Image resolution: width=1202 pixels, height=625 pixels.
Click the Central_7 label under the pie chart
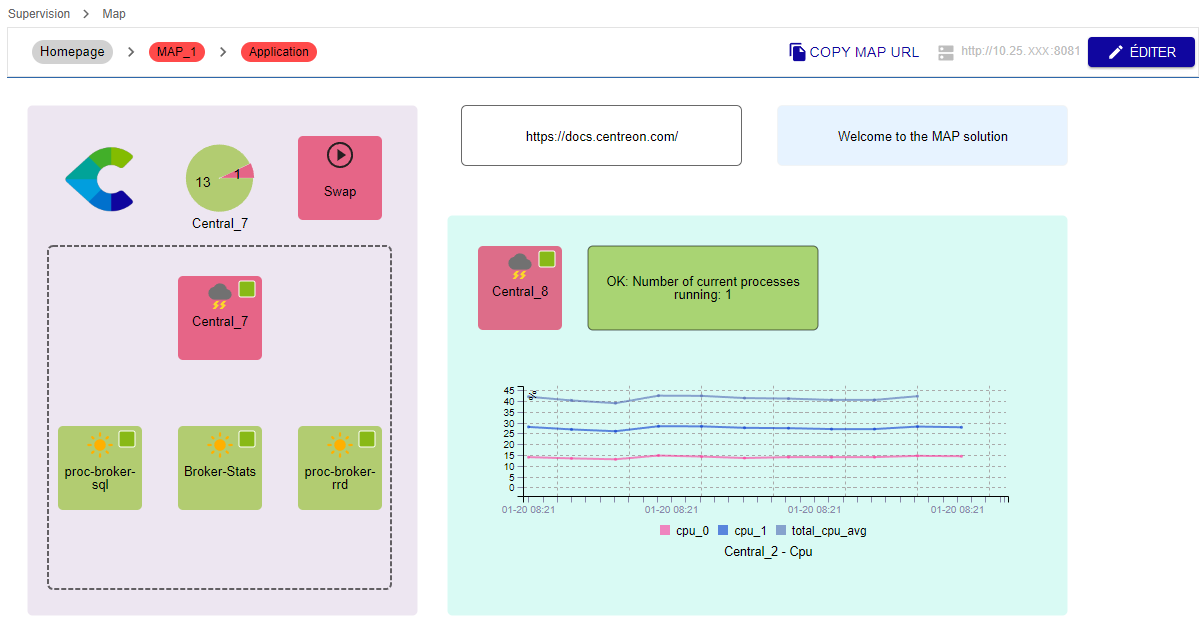coord(220,223)
